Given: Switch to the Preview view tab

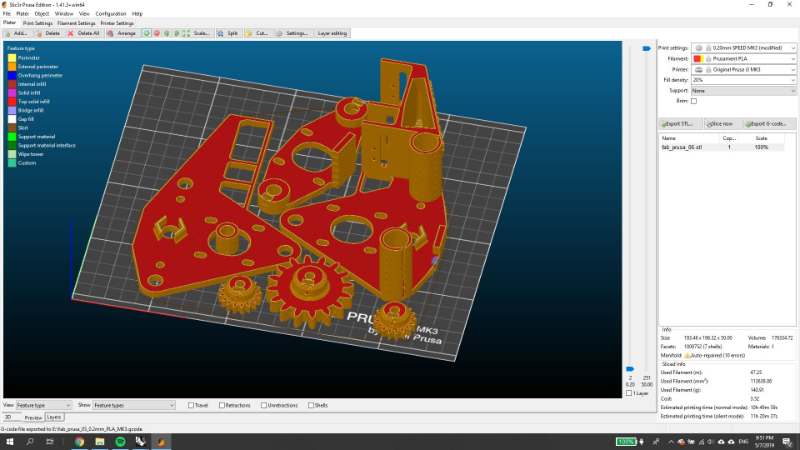Looking at the screenshot, I should [x=33, y=418].
